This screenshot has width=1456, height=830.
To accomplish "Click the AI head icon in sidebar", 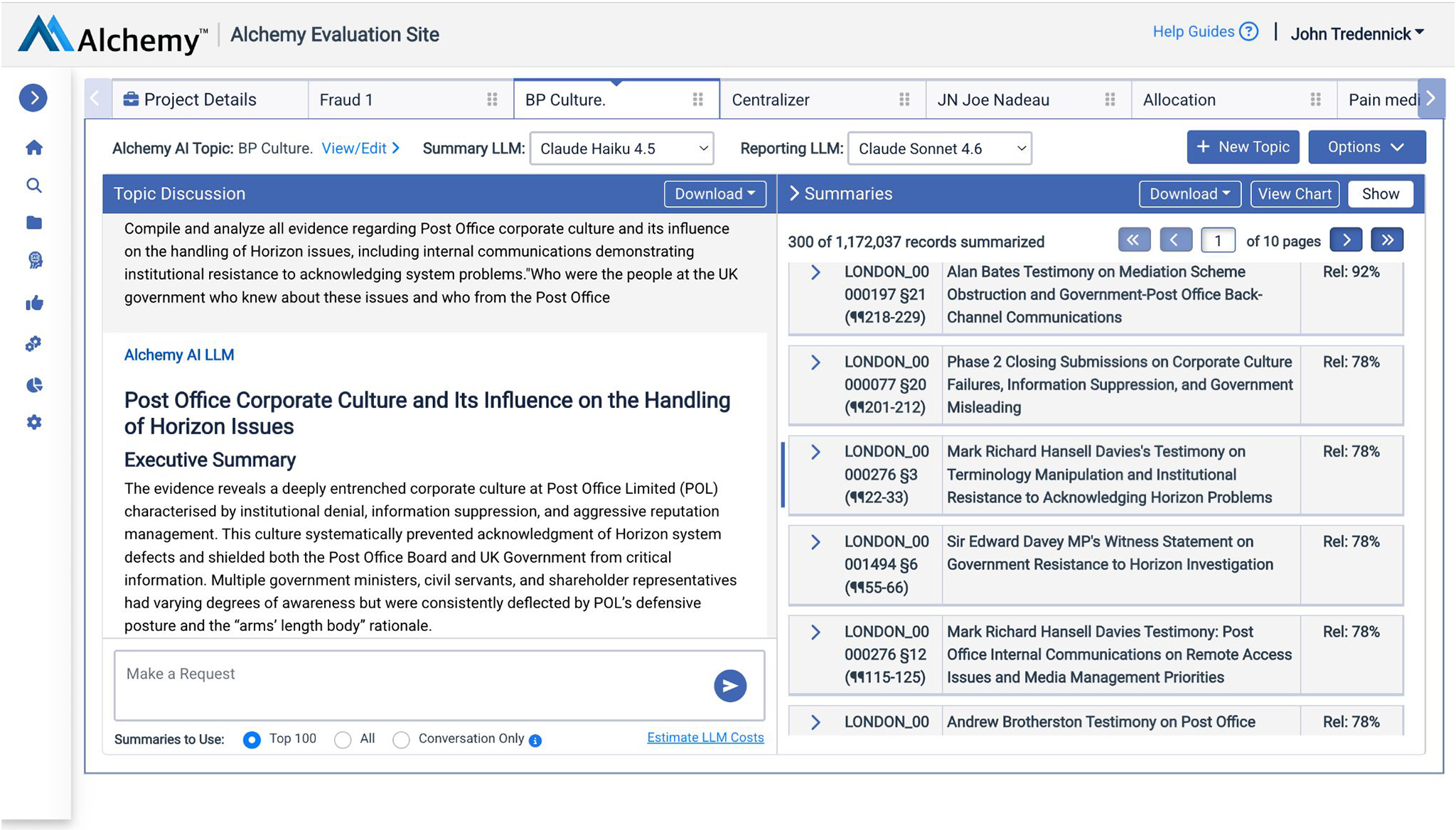I will point(34,260).
